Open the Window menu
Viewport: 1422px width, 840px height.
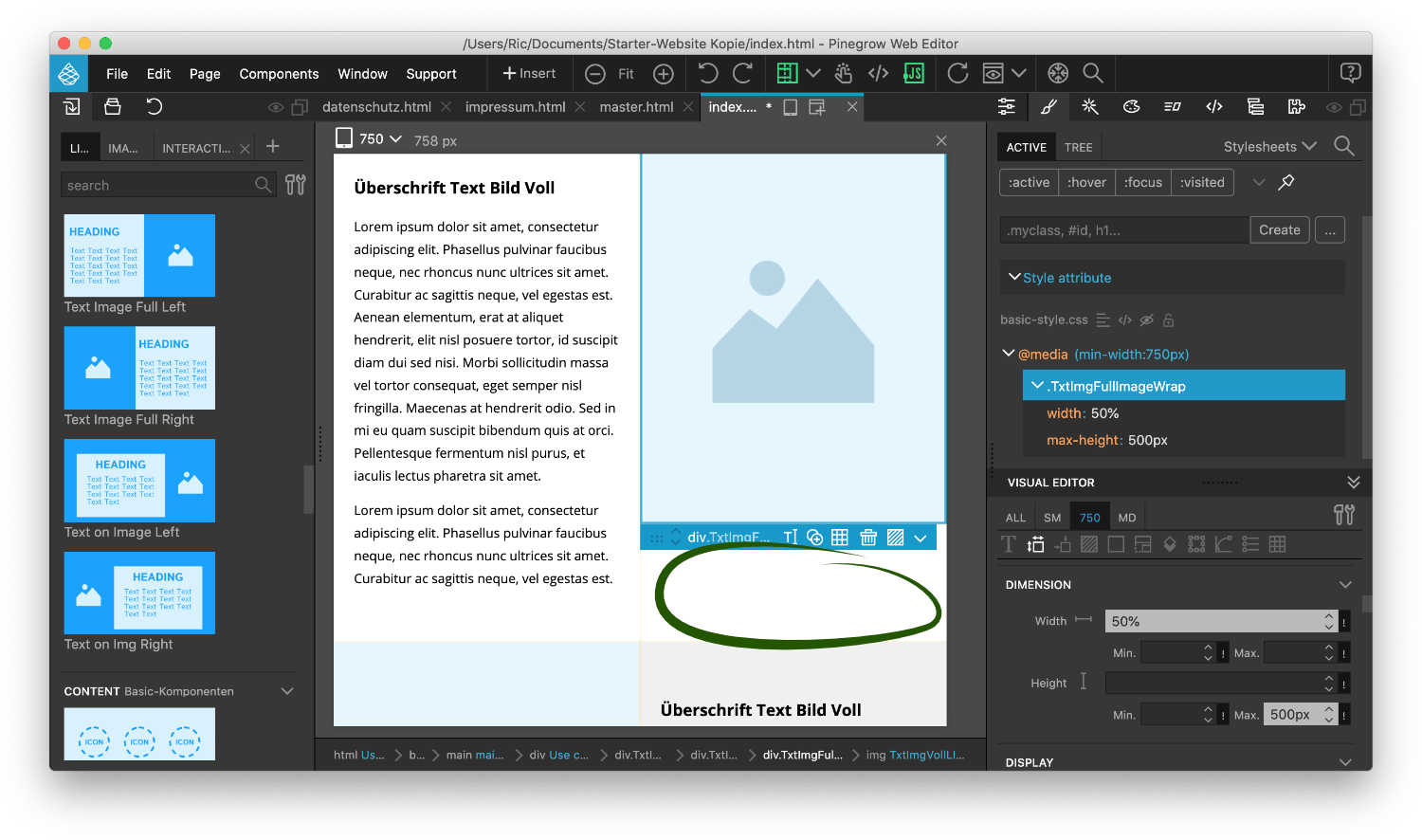click(362, 74)
